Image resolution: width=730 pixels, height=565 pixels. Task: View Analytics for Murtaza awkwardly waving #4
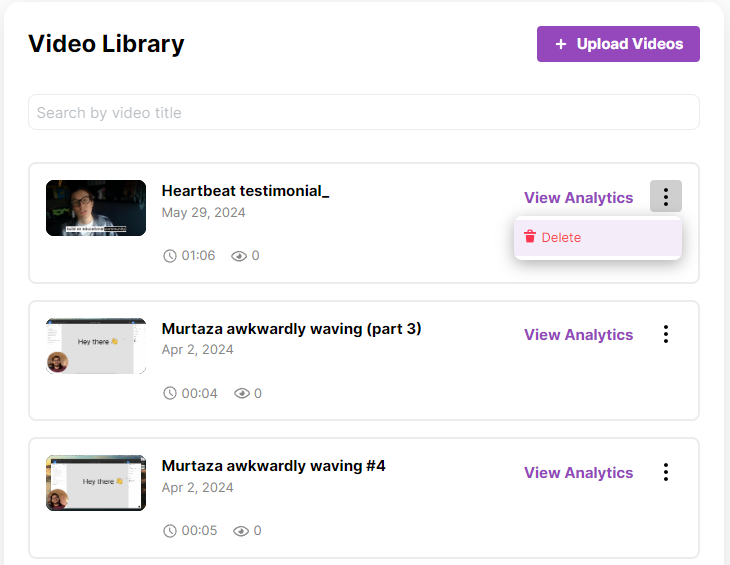point(578,472)
